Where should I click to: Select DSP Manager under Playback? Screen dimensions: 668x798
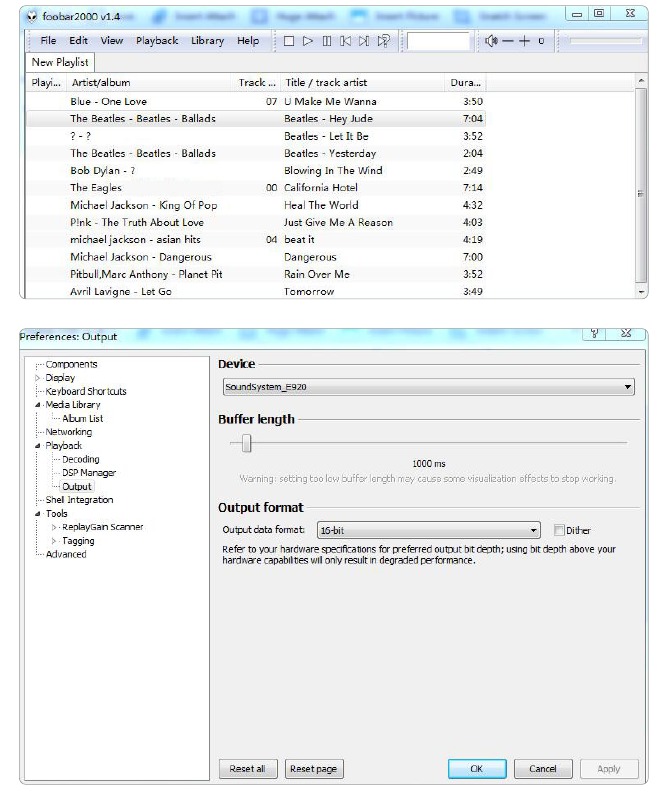click(x=89, y=473)
